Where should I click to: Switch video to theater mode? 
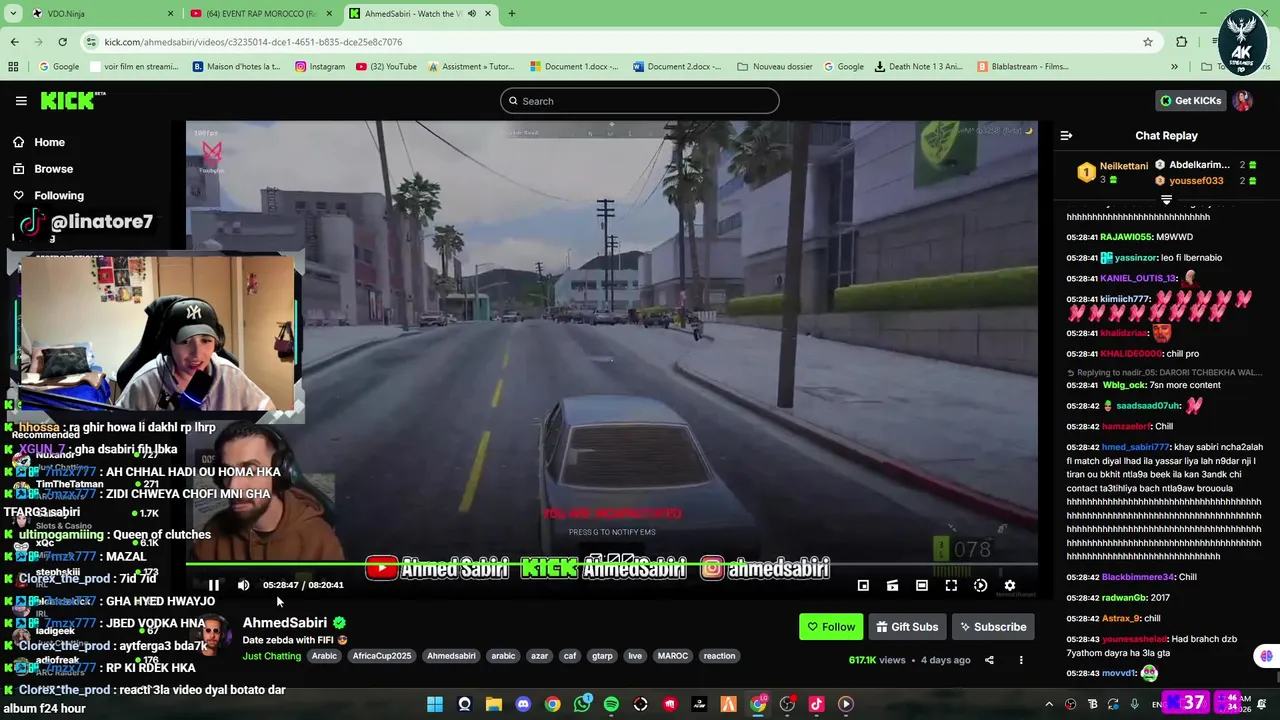[x=922, y=585]
